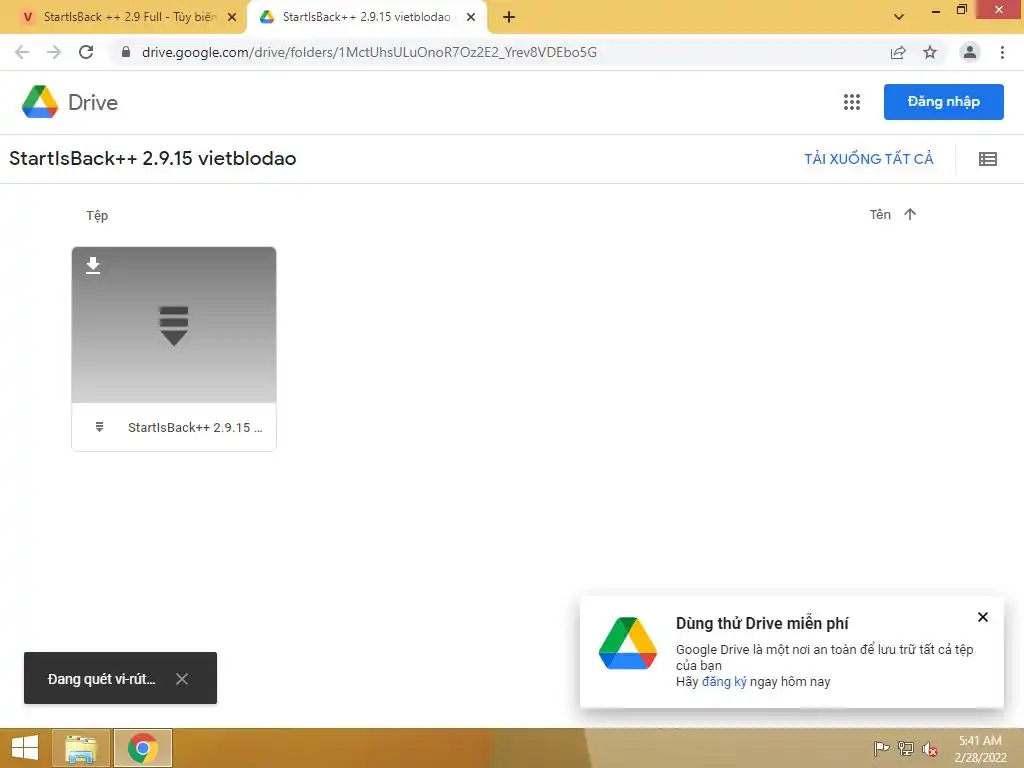Open File Explorer from taskbar

point(81,748)
